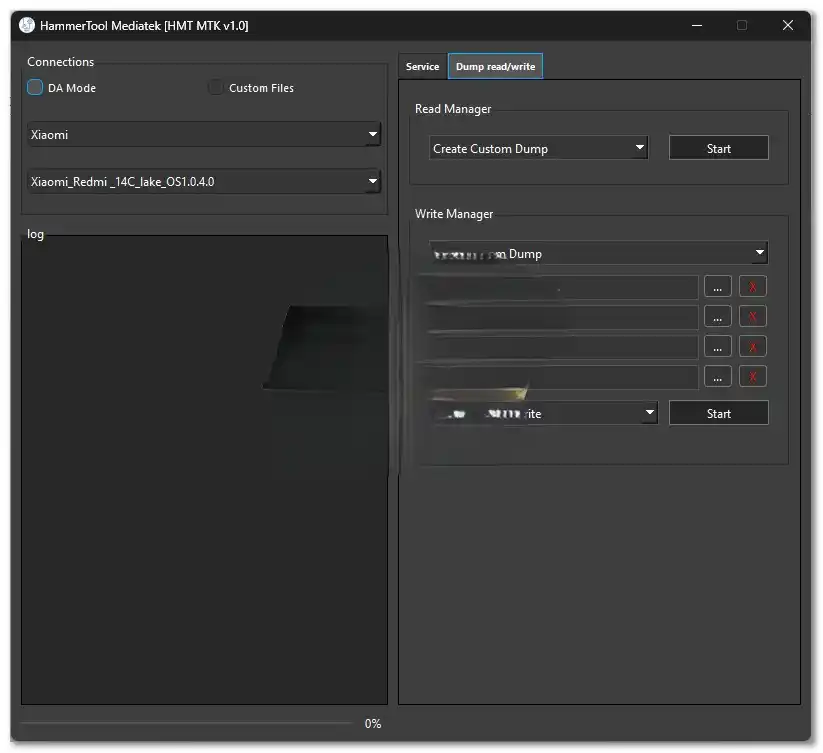Click the 0% progress label
This screenshot has height=753, width=823.
tap(373, 724)
